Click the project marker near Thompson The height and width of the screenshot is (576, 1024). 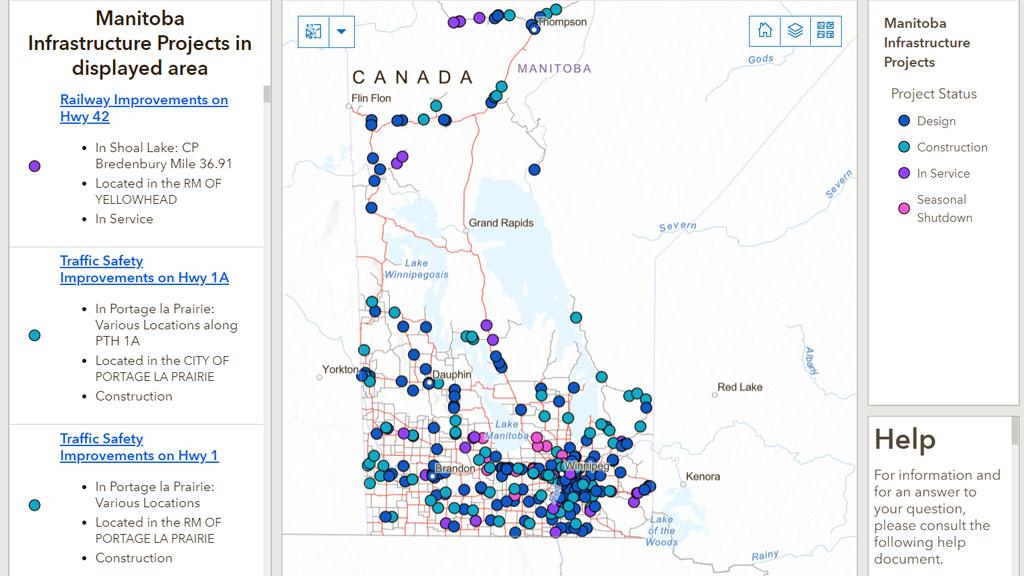coord(534,29)
